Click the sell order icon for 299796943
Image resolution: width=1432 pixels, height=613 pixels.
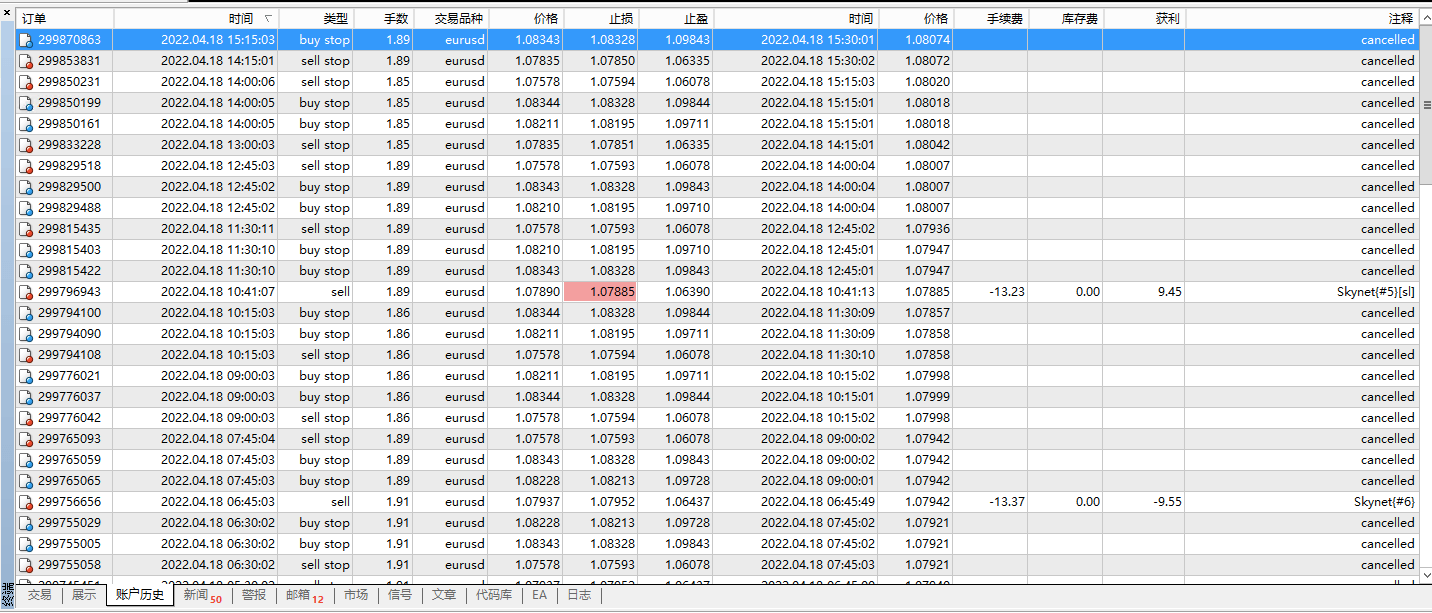26,292
